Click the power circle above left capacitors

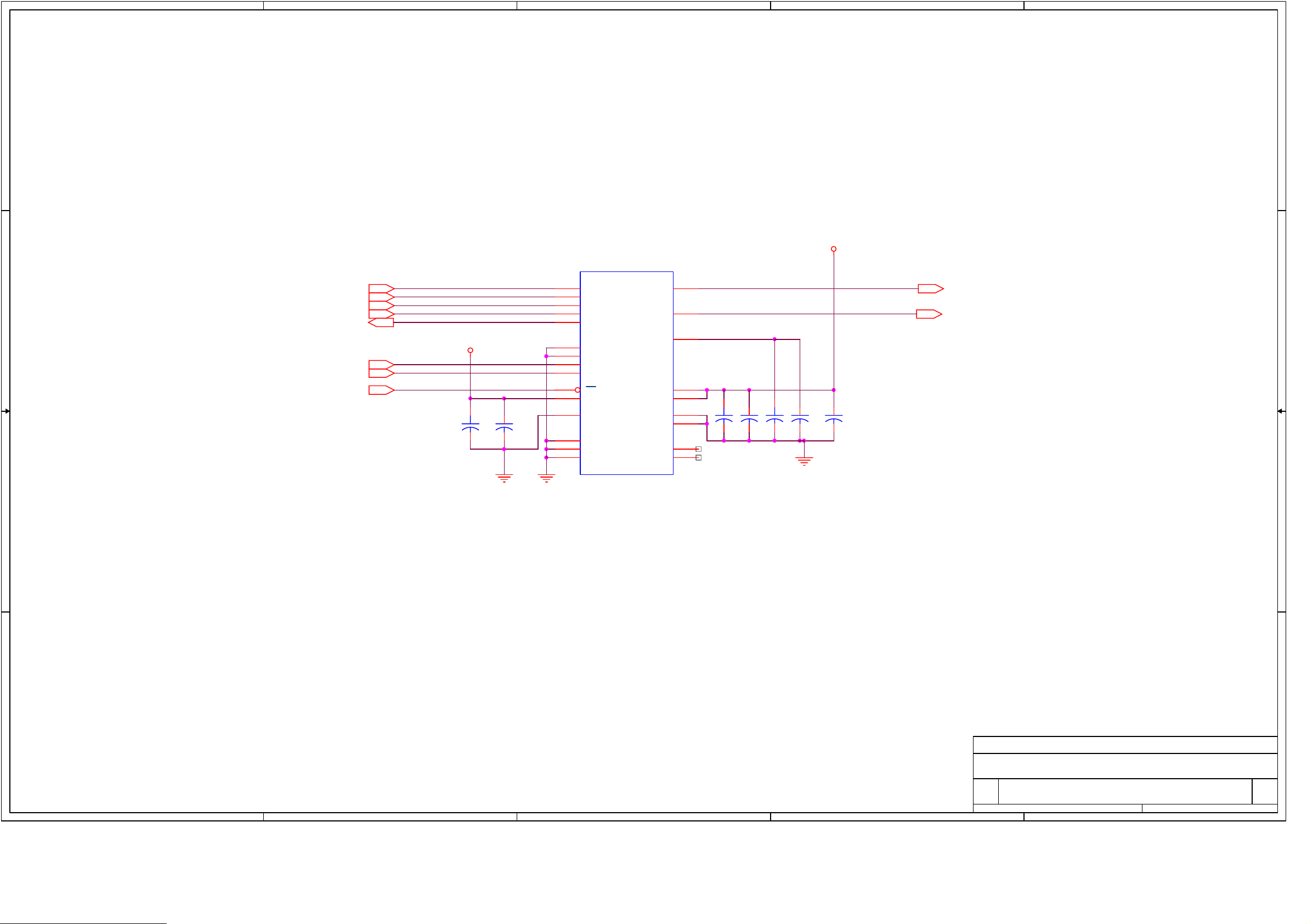click(470, 350)
